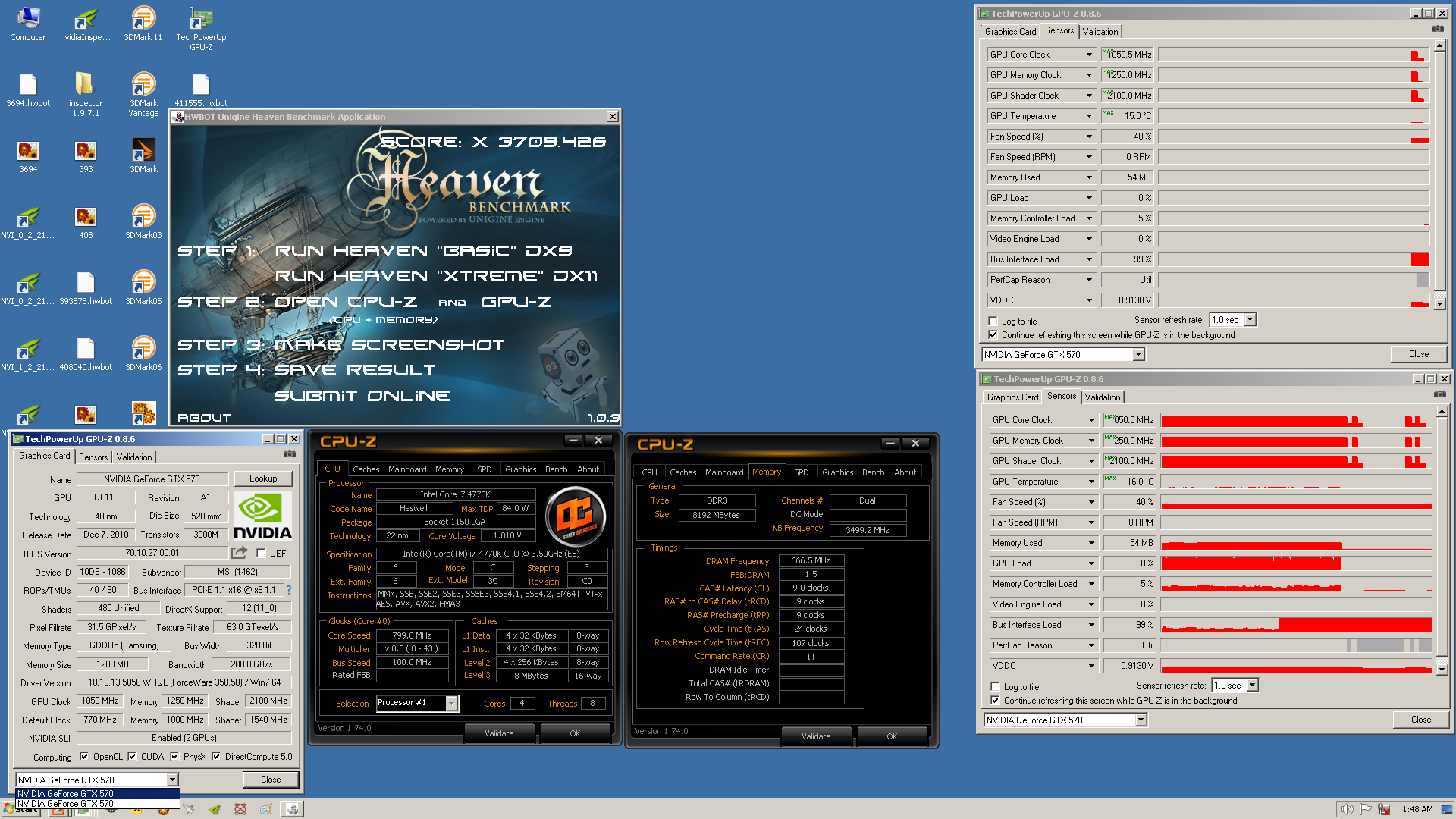This screenshot has height=819, width=1456.
Task: Switch to Validation tab in left GPU-Z
Action: pos(134,457)
